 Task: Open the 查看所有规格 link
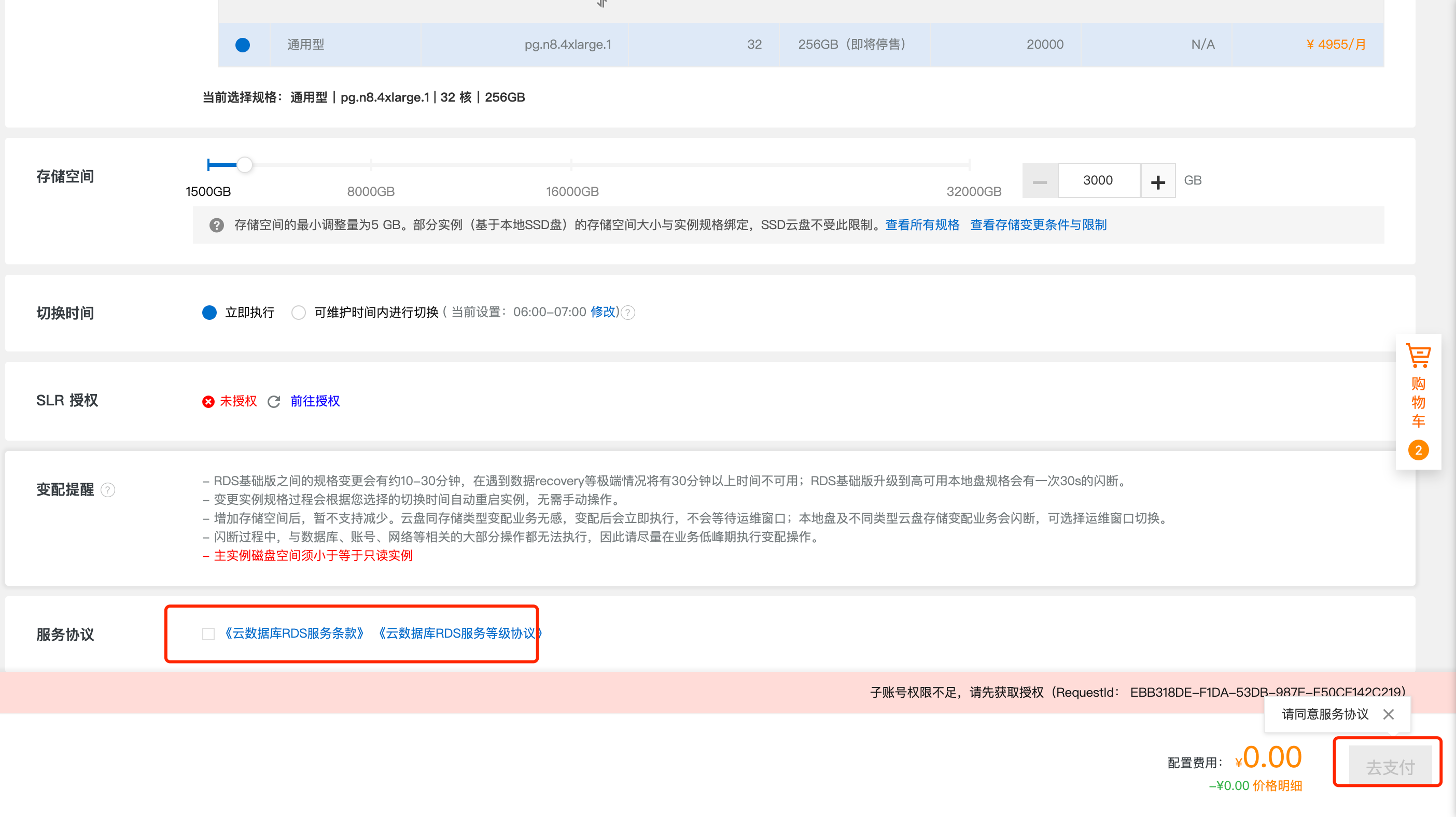tap(922, 225)
